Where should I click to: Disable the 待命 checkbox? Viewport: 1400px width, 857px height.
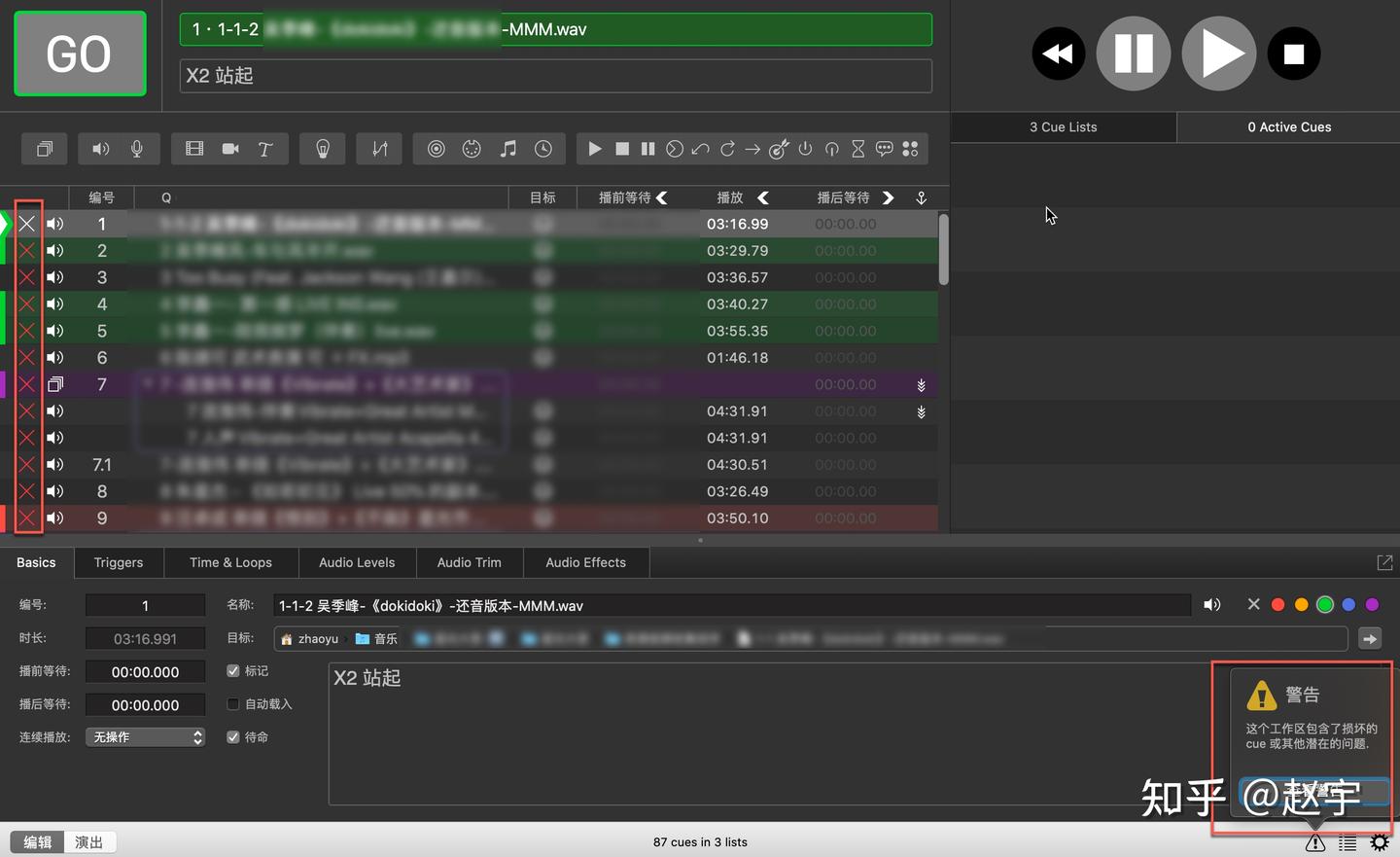pyautogui.click(x=232, y=736)
